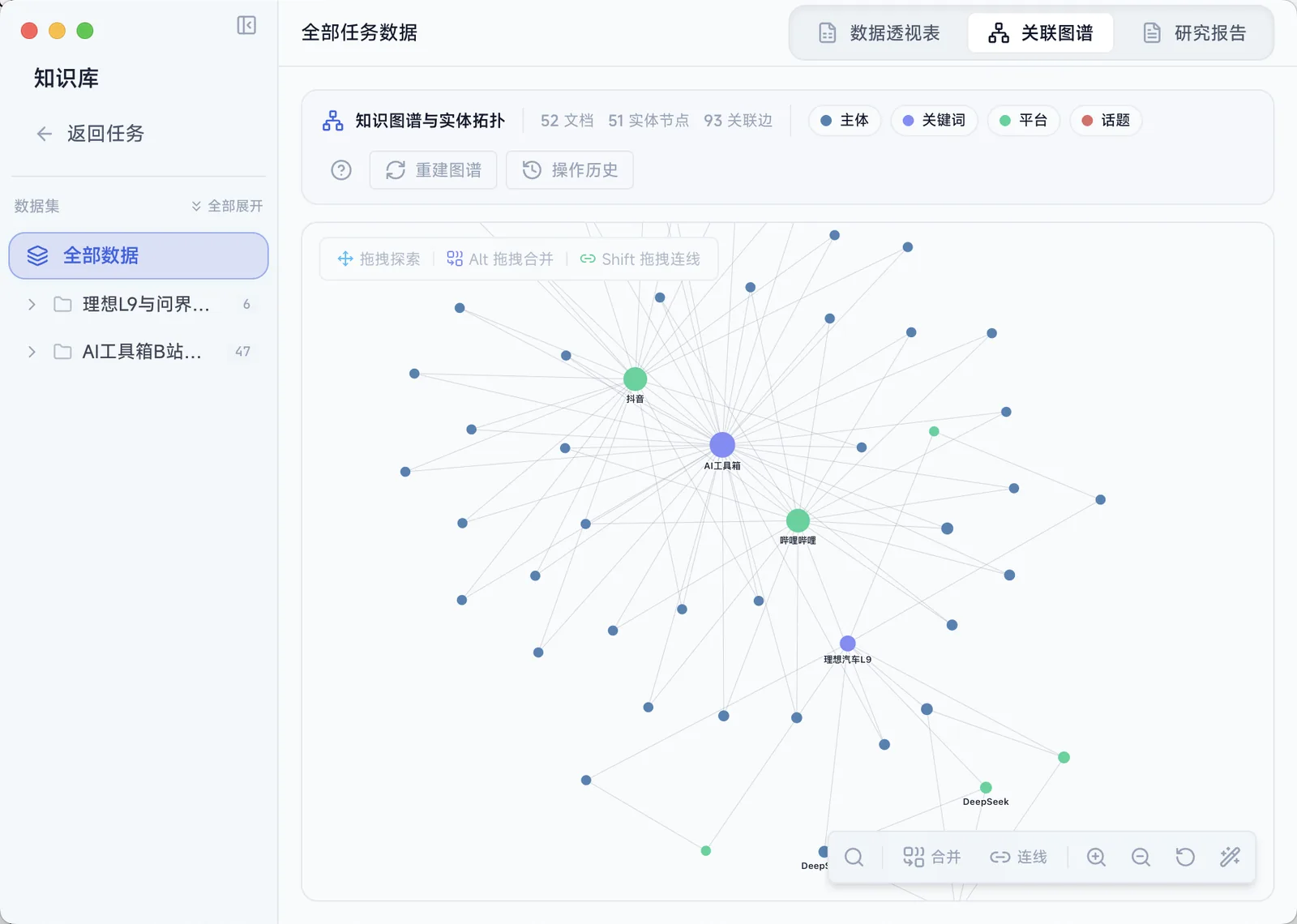Expand the AI工具箱B站 dataset folder
The height and width of the screenshot is (924, 1297).
pos(32,352)
